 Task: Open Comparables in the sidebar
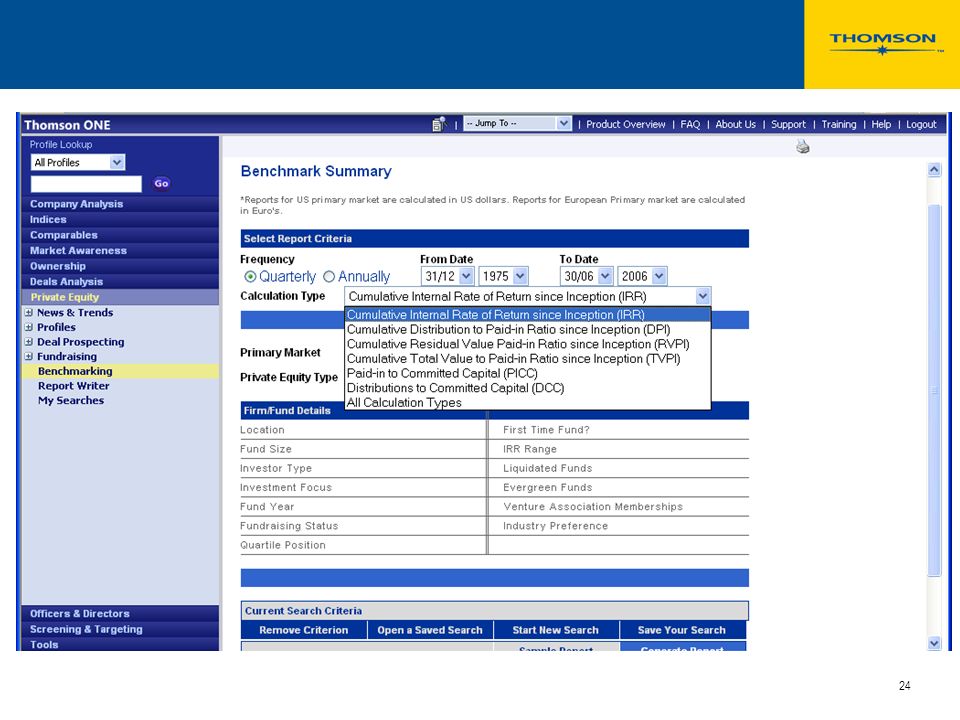(x=120, y=235)
